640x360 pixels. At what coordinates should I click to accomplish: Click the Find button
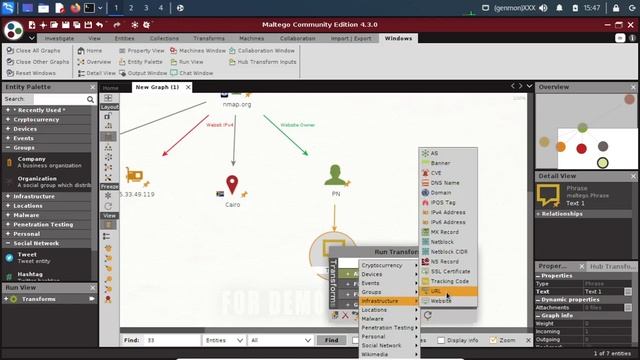coord(331,340)
